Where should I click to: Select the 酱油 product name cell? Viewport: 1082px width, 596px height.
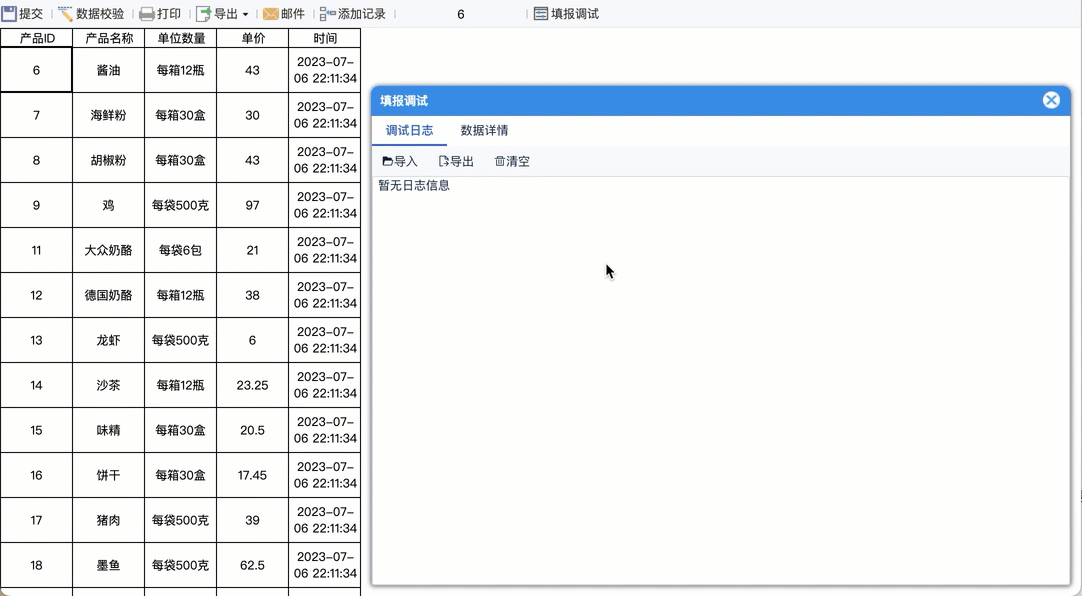tap(108, 70)
